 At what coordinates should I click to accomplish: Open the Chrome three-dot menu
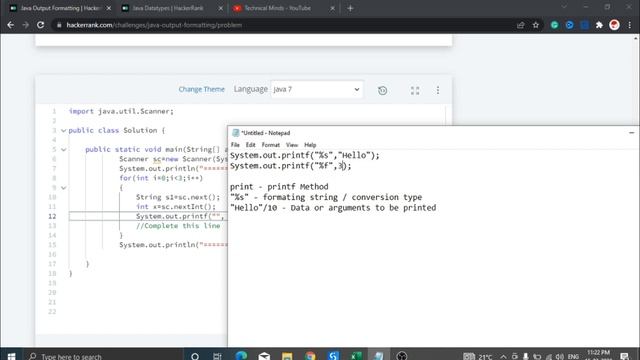pos(630,25)
